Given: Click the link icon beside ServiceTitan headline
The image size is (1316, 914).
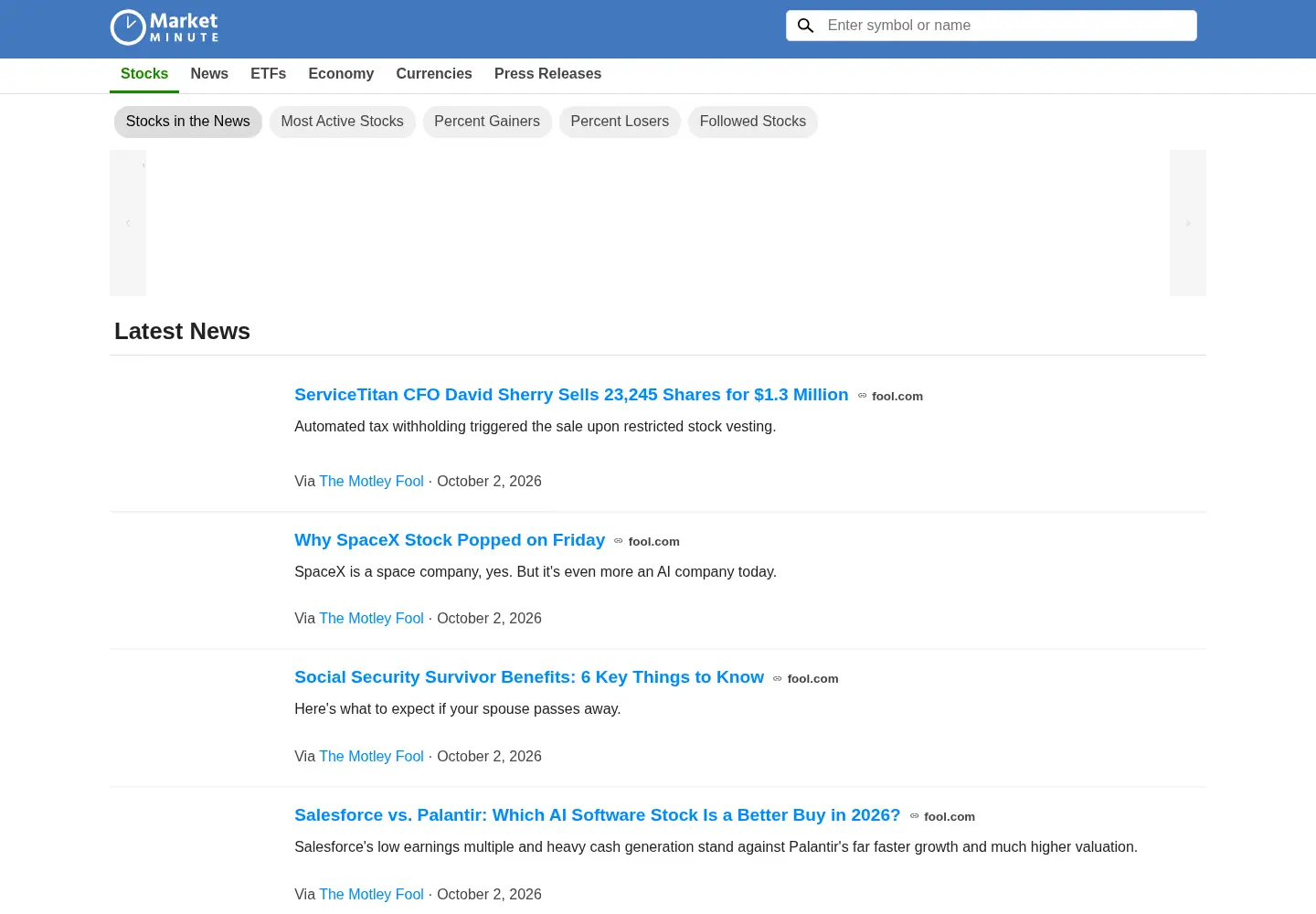Looking at the screenshot, I should point(862,396).
